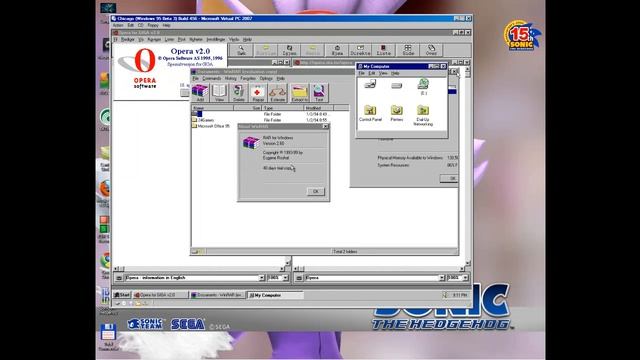Open the Innstillinger menu in Opera
The width and height of the screenshot is (640, 360).
click(216, 39)
